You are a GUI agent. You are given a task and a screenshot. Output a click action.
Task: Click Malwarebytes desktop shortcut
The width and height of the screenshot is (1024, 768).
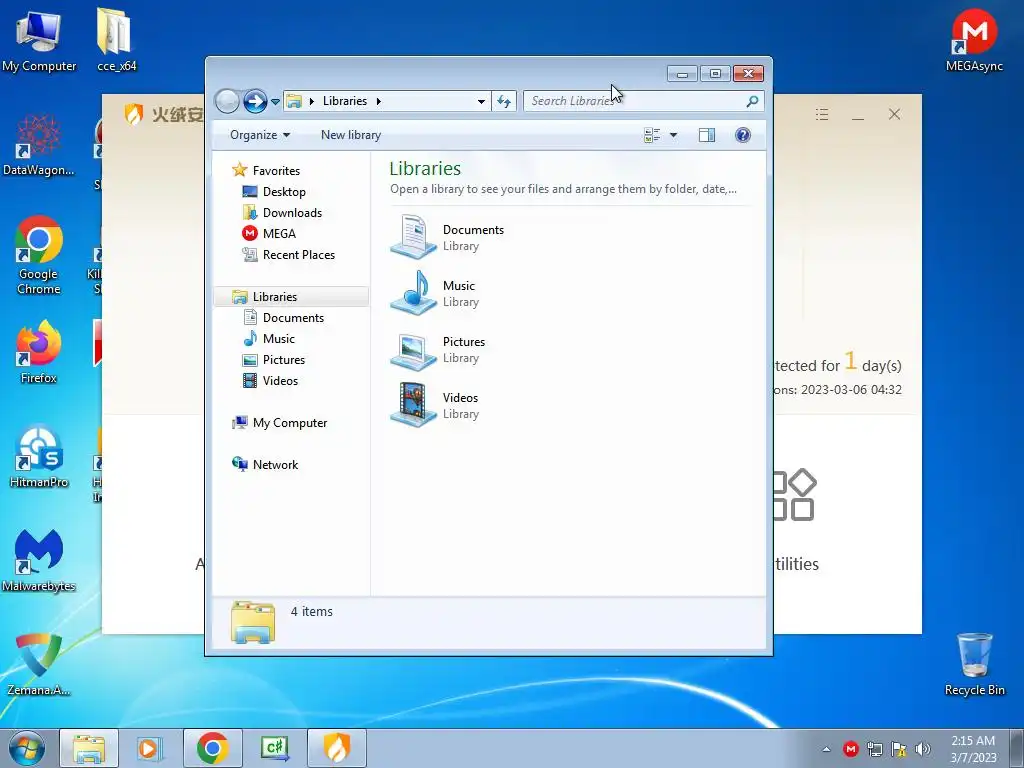[39, 560]
